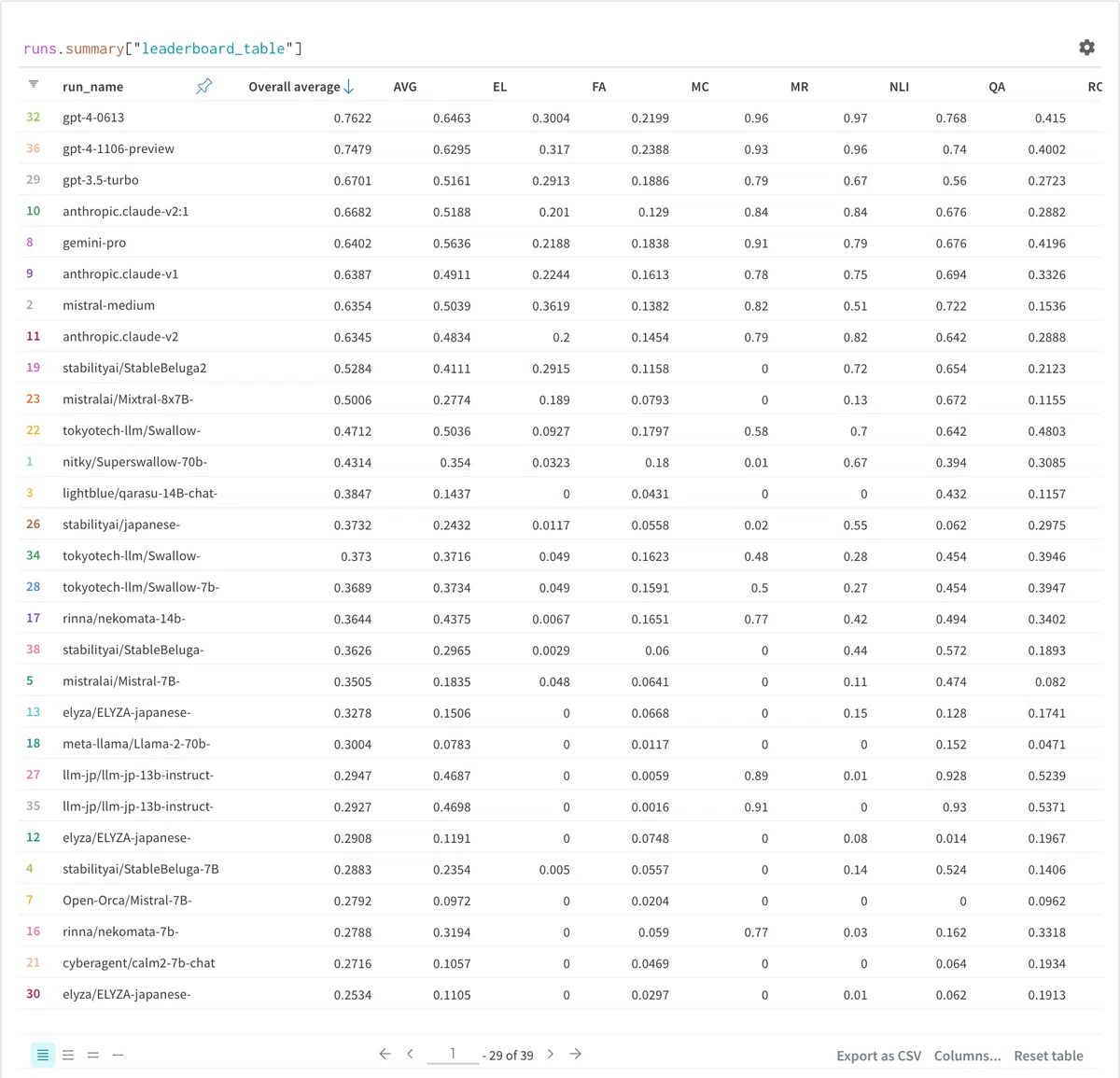
Task: Click mistralai/Mistral-7B- run name
Action: click(121, 681)
